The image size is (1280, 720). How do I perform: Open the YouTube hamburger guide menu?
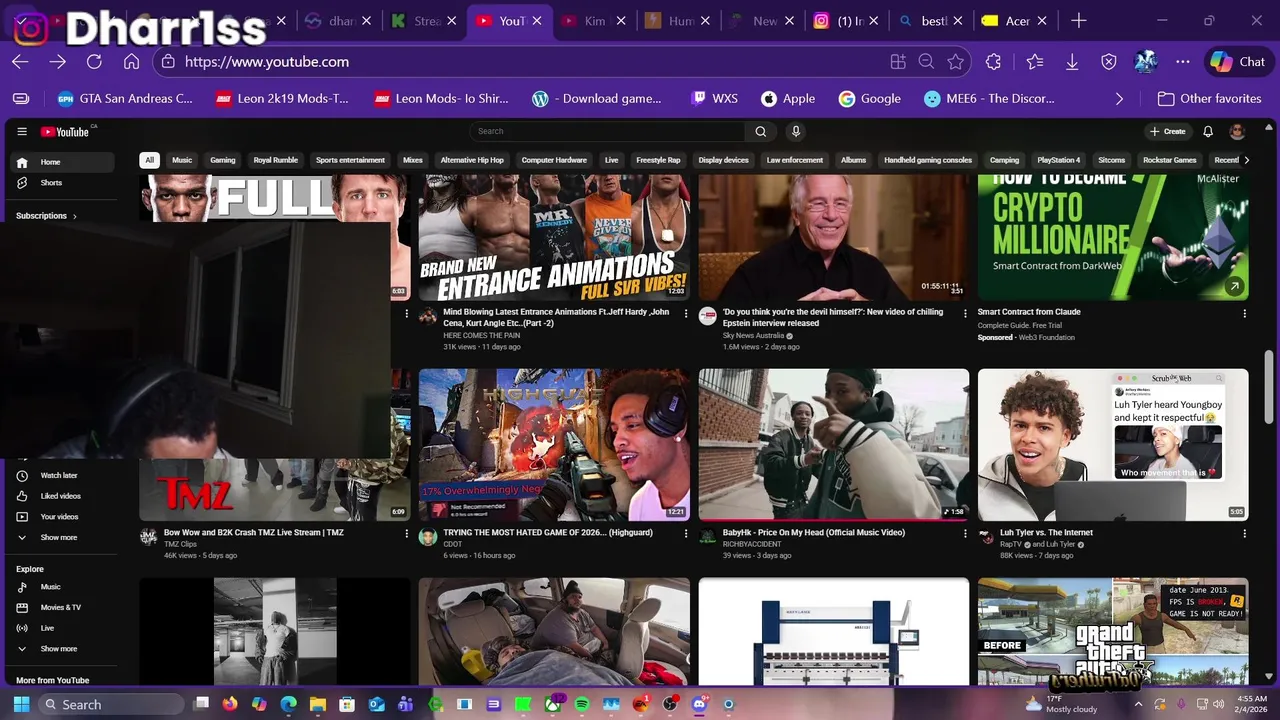click(x=21, y=131)
